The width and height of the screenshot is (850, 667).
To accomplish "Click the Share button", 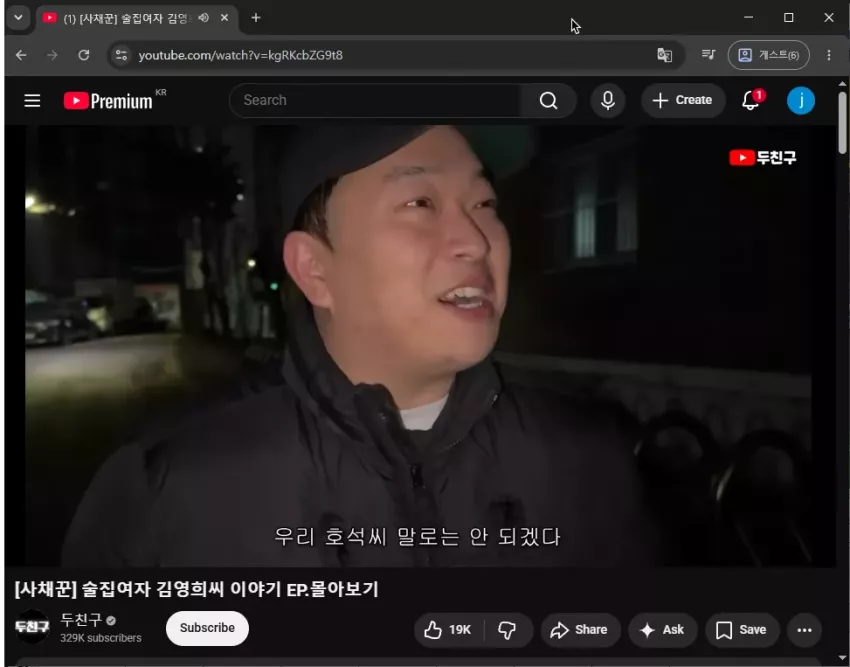I will pyautogui.click(x=579, y=630).
